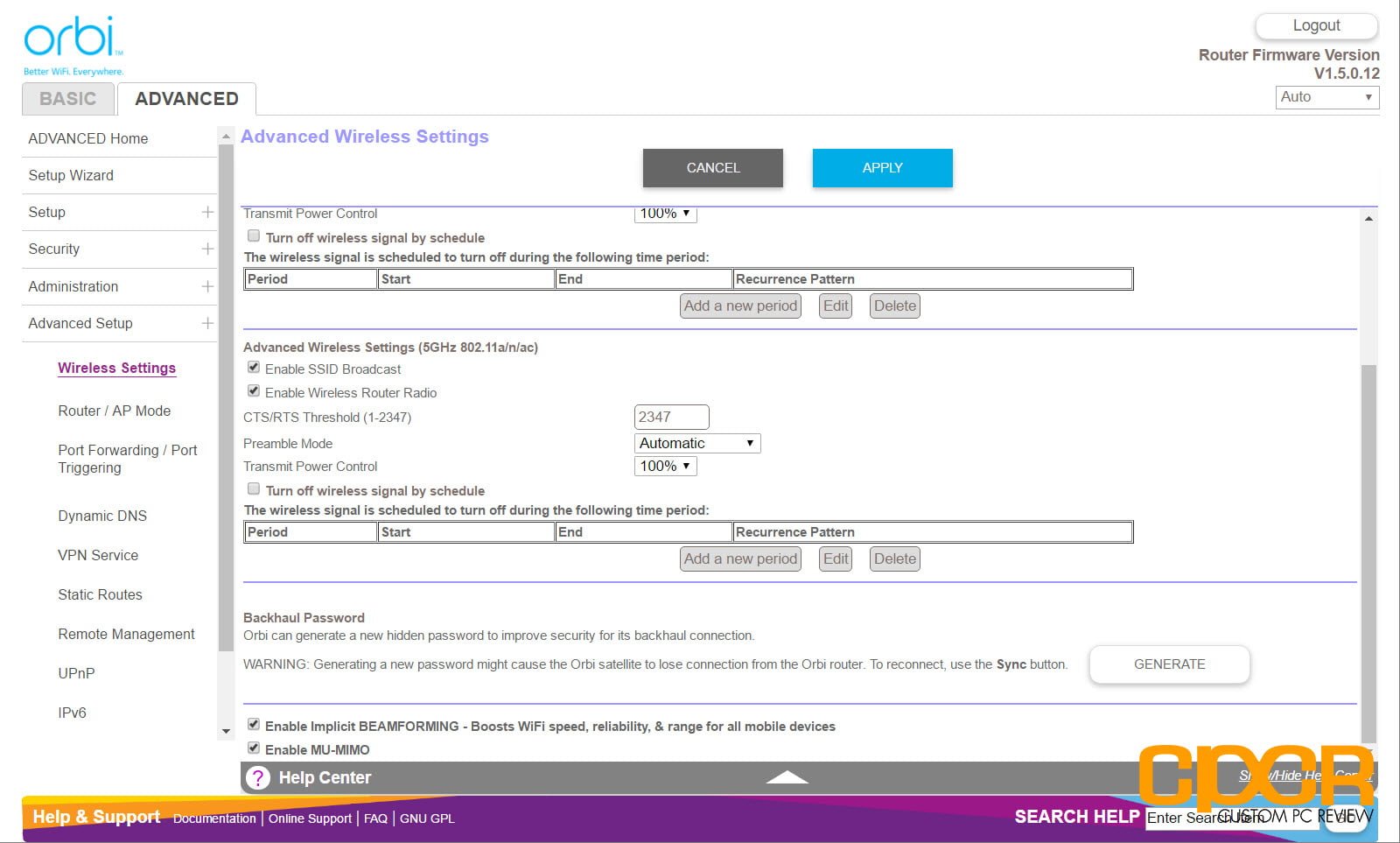Screen dimensions: 1400x843
Task: Open Wireless Settings in the sidebar
Action: (x=117, y=368)
